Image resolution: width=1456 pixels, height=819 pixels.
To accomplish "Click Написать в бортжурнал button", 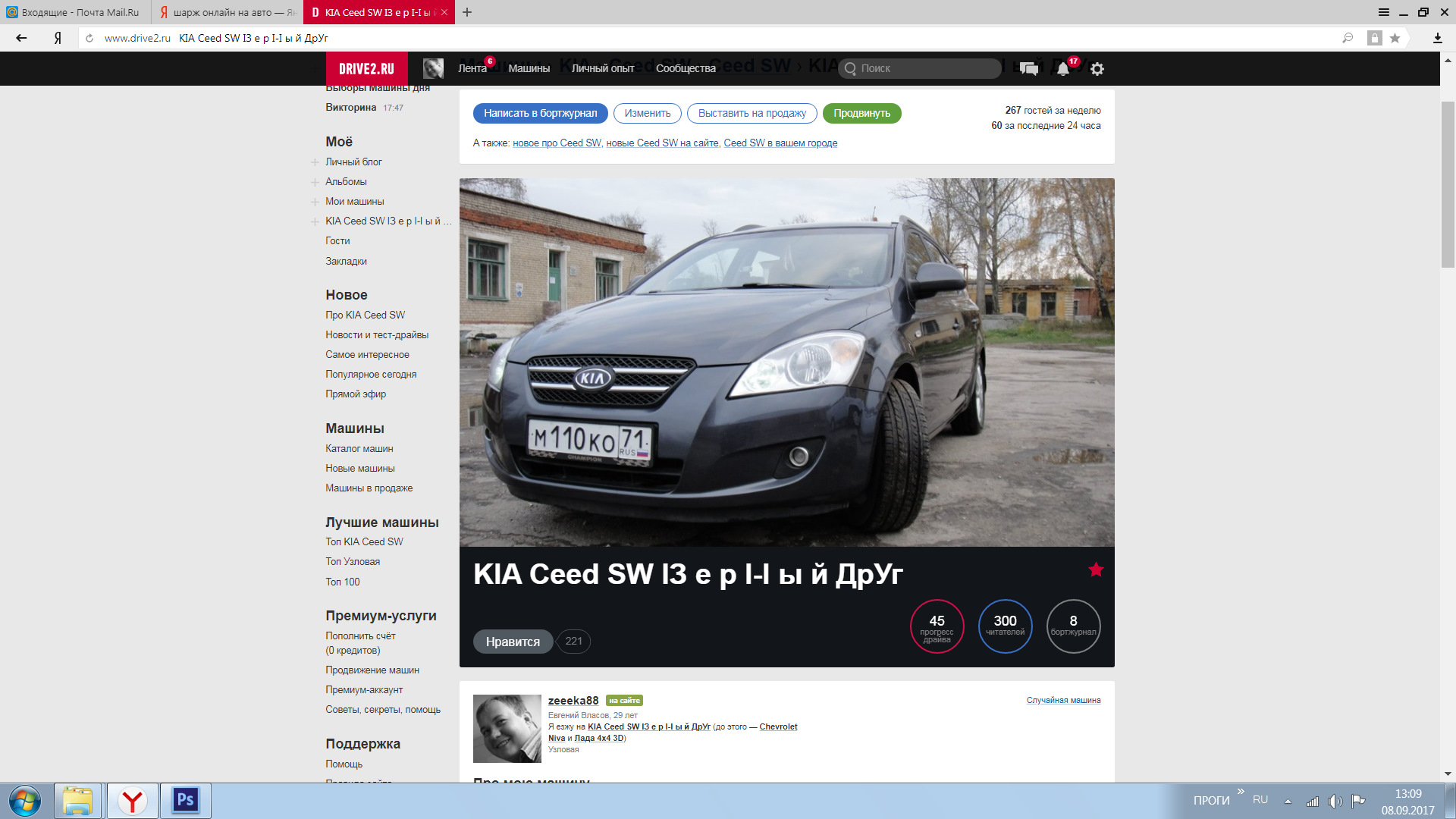I will [540, 113].
